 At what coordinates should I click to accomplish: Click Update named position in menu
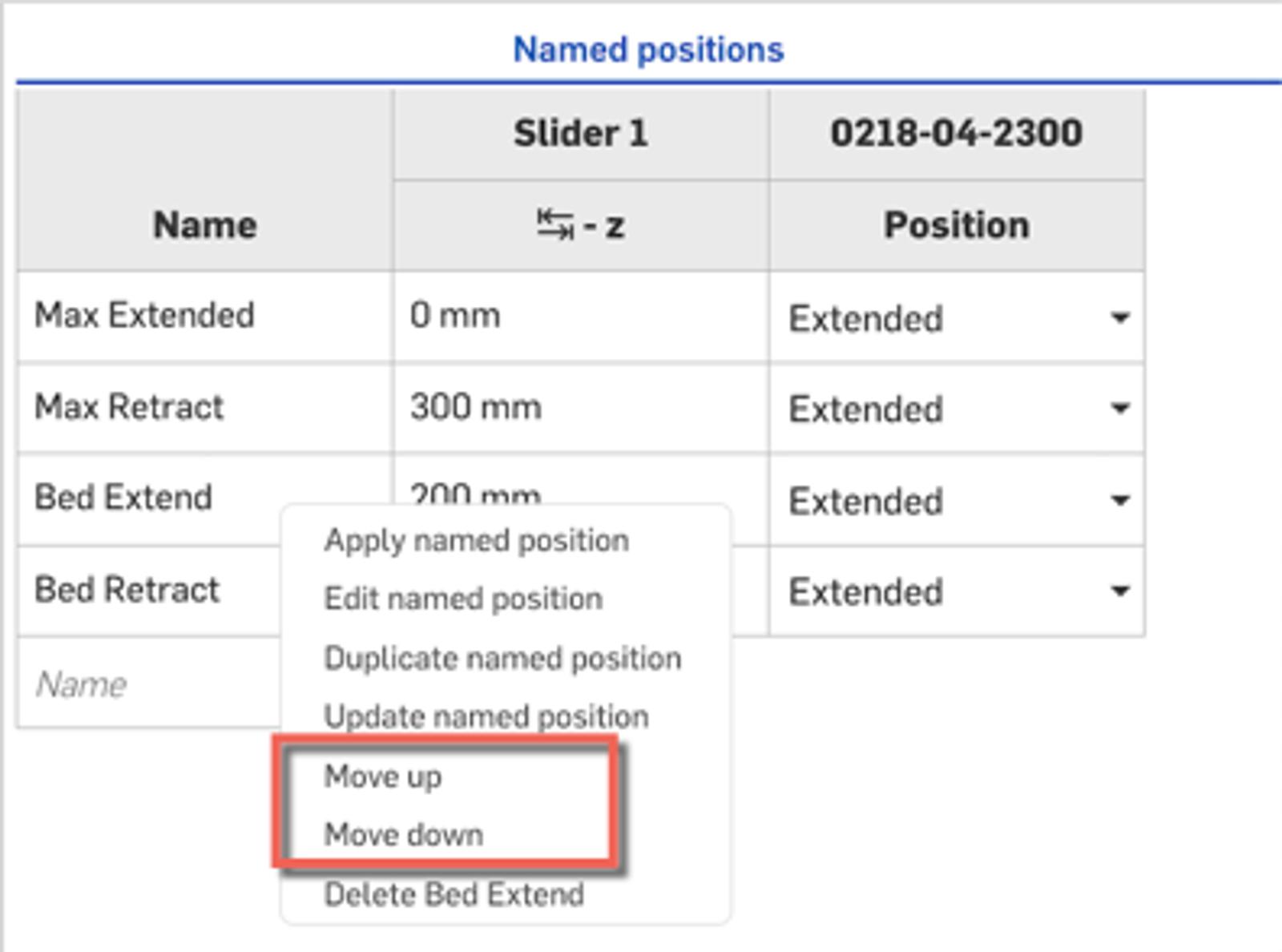pos(486,717)
